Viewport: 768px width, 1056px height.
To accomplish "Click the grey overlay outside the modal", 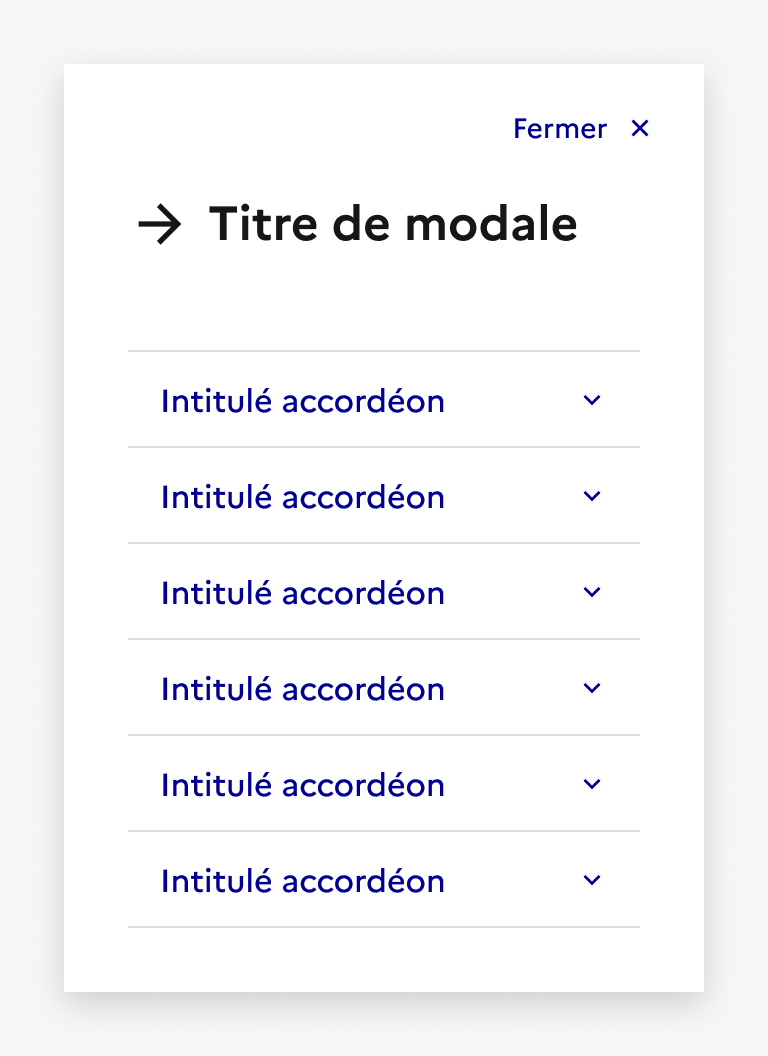I will tap(32, 528).
